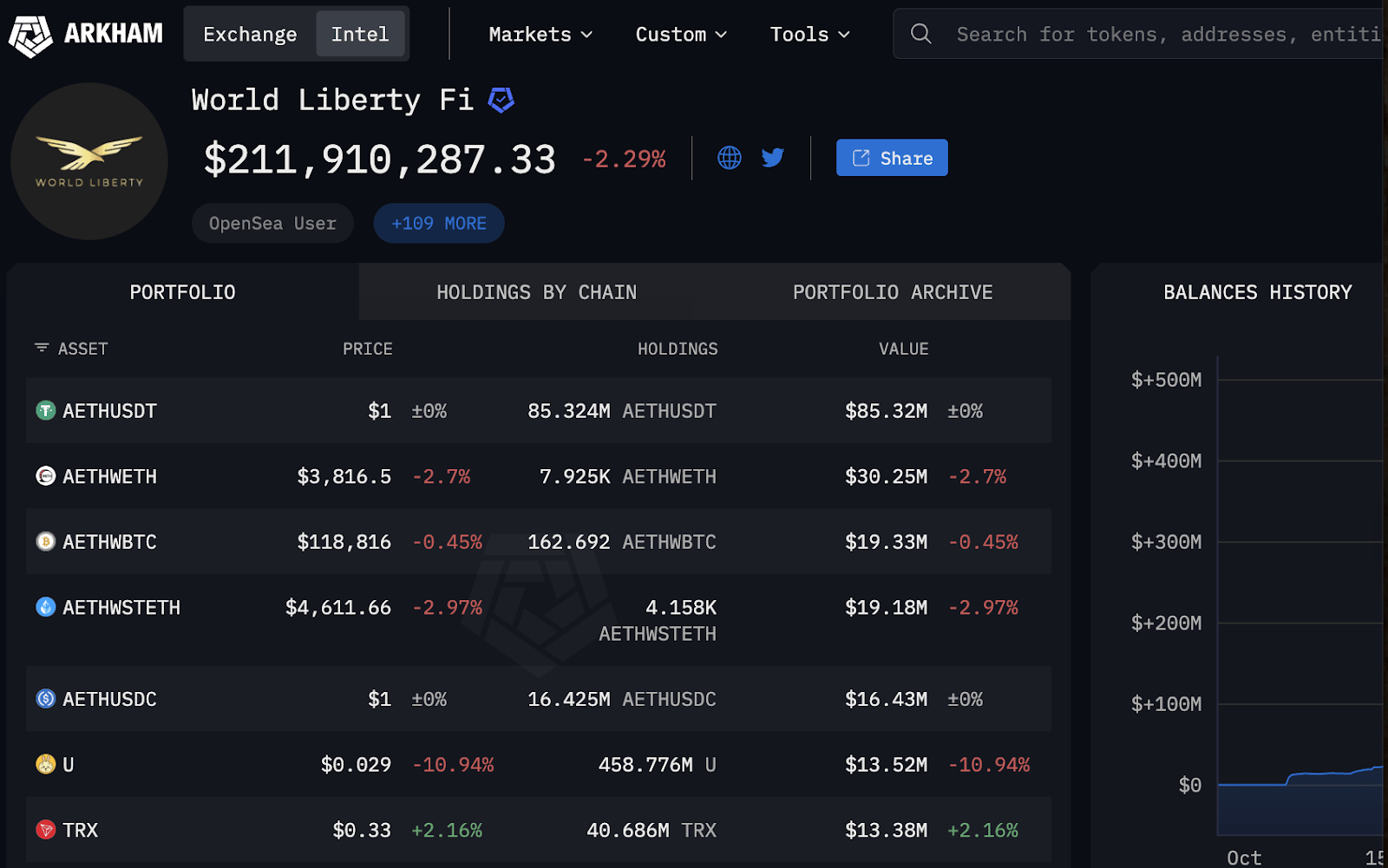Click the U token icon
Viewport: 1388px width, 868px height.
pos(44,764)
